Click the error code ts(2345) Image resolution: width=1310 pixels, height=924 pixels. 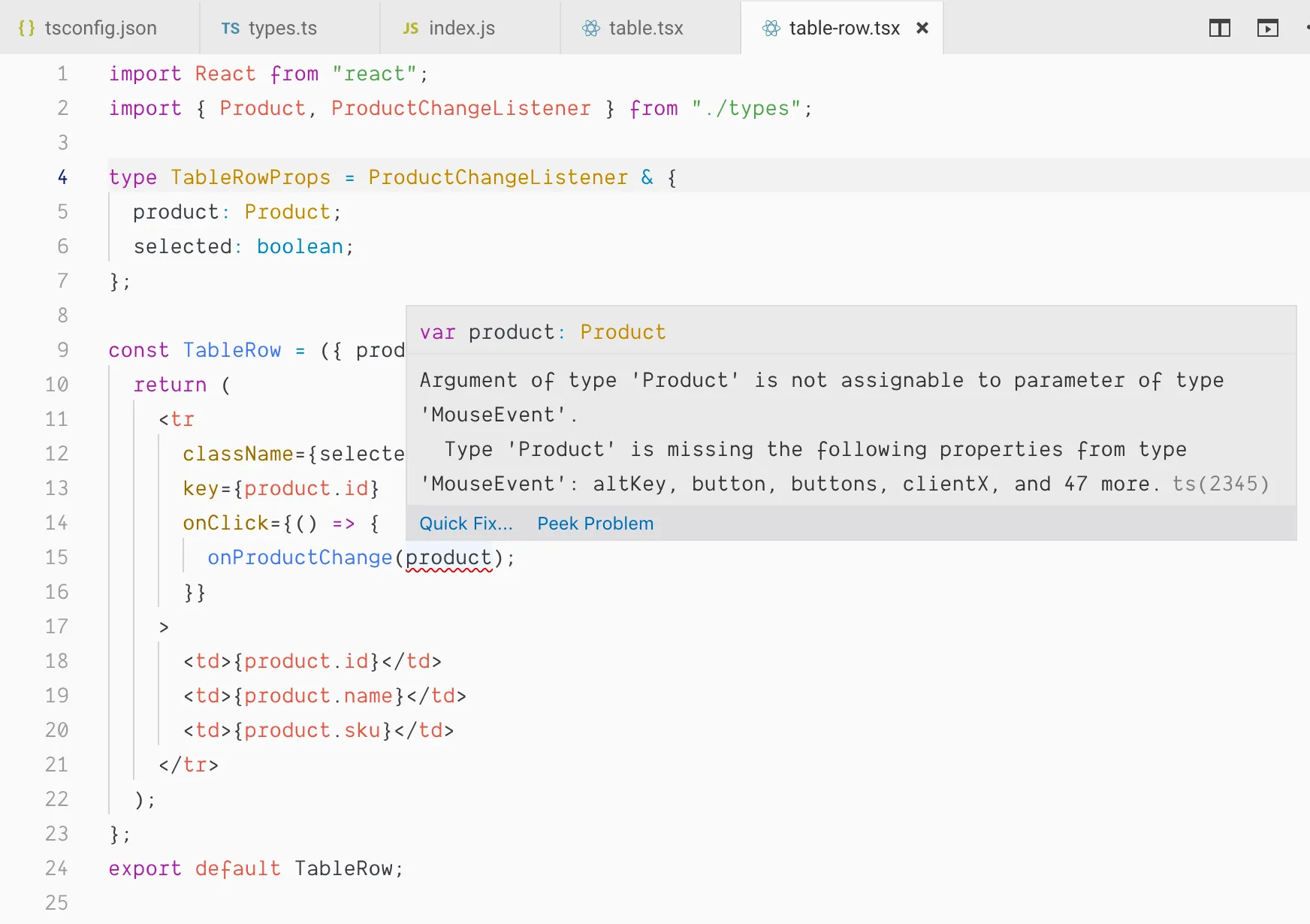click(x=1221, y=484)
